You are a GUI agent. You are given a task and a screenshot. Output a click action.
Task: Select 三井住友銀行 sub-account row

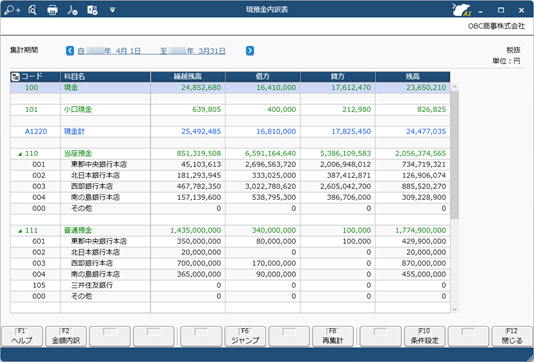pyautogui.click(x=230, y=285)
